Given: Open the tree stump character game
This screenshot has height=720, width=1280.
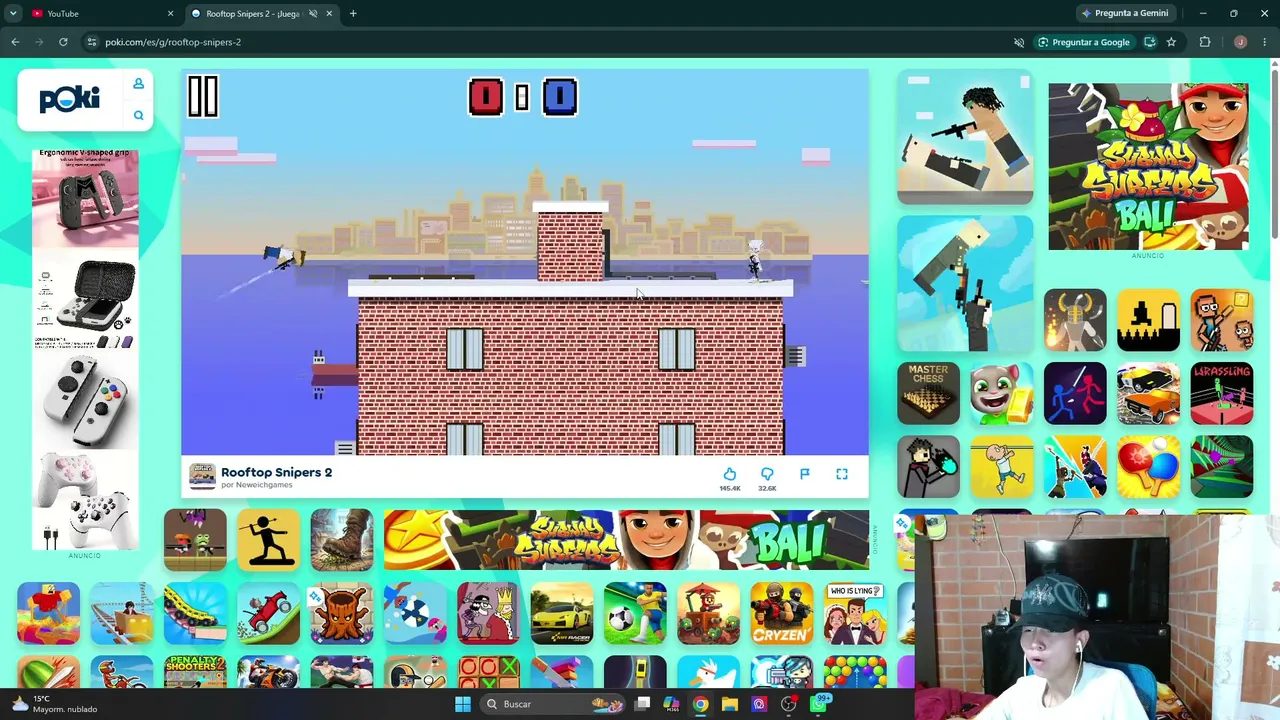Looking at the screenshot, I should 342,613.
